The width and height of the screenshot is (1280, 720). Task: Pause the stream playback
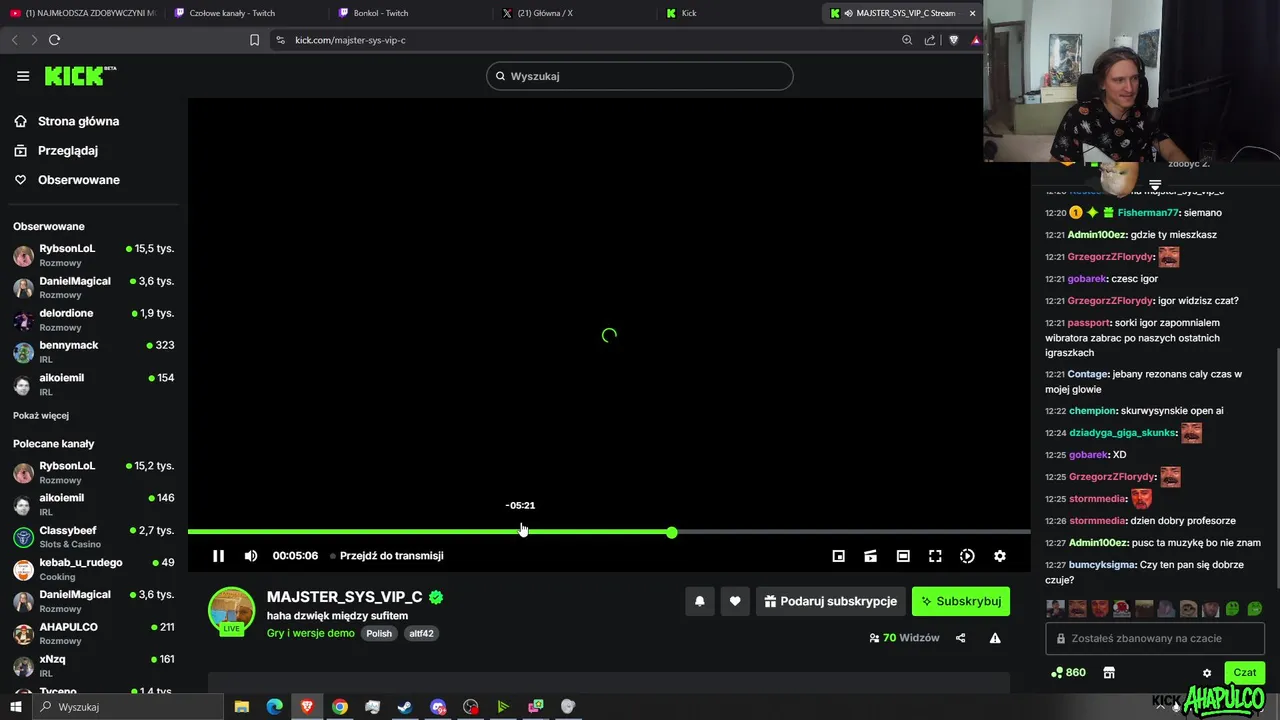tap(218, 556)
